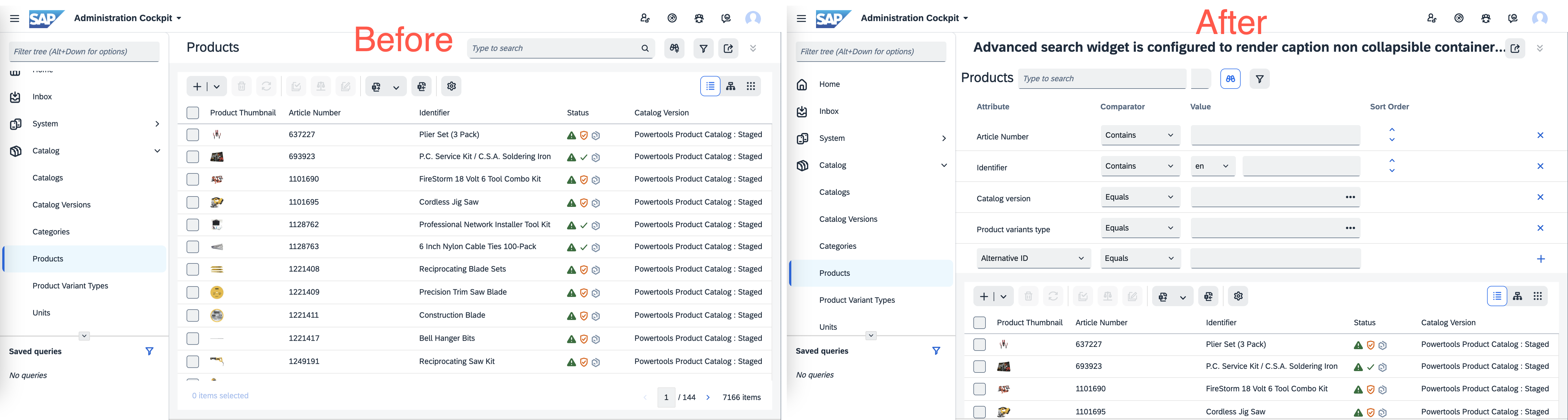Screen dimensions: 1568x420
Task: Open hamburger menu in Before panel
Action: click(x=15, y=18)
